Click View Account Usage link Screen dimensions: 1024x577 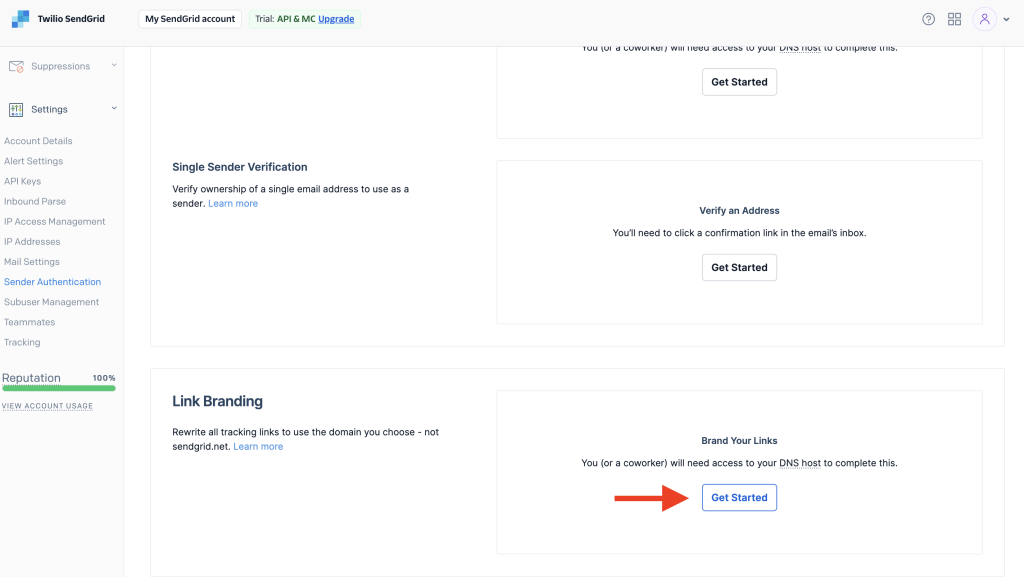47,406
